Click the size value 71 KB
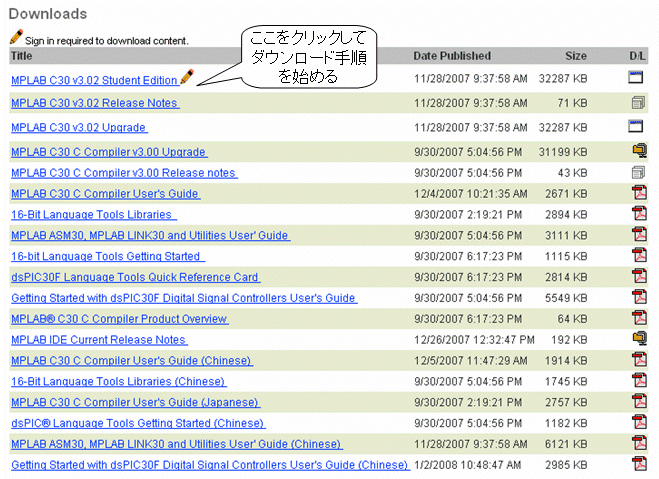Viewport: 659px width, 479px height. [x=572, y=103]
